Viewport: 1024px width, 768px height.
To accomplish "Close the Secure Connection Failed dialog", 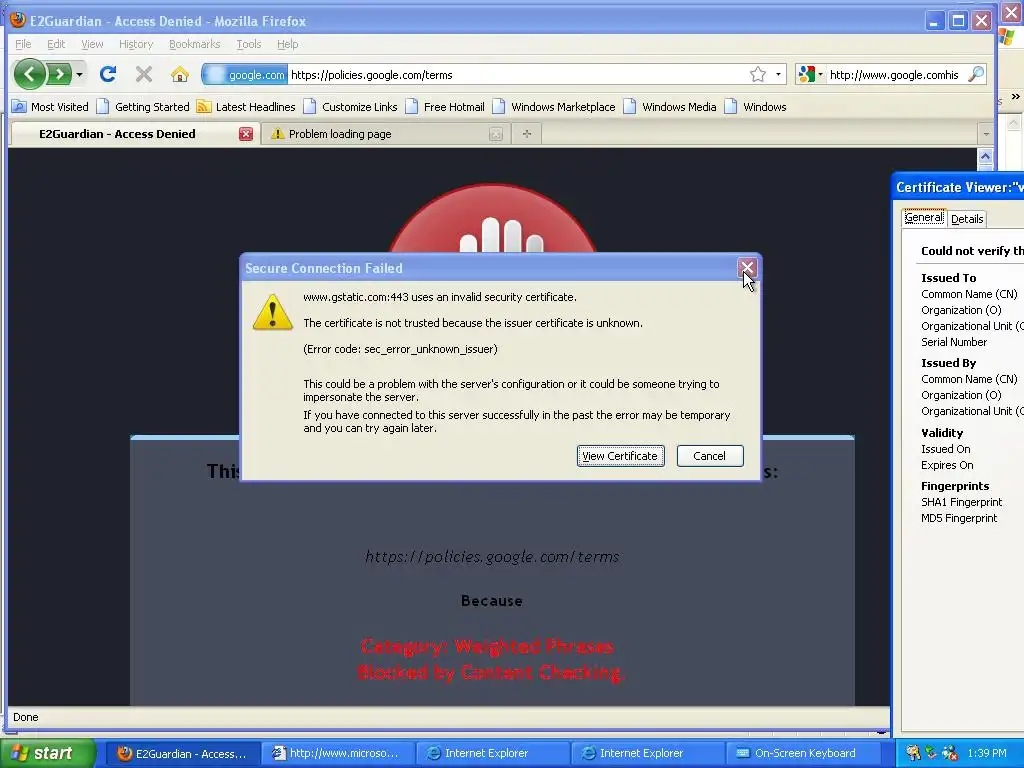I will click(x=746, y=268).
